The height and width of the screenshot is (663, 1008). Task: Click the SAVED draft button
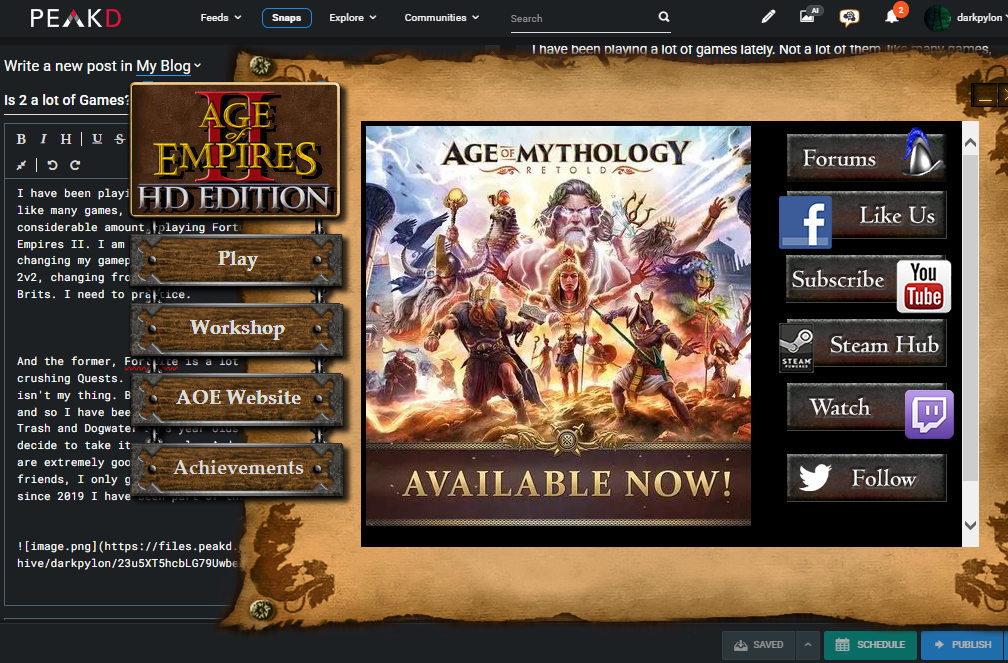(x=759, y=645)
